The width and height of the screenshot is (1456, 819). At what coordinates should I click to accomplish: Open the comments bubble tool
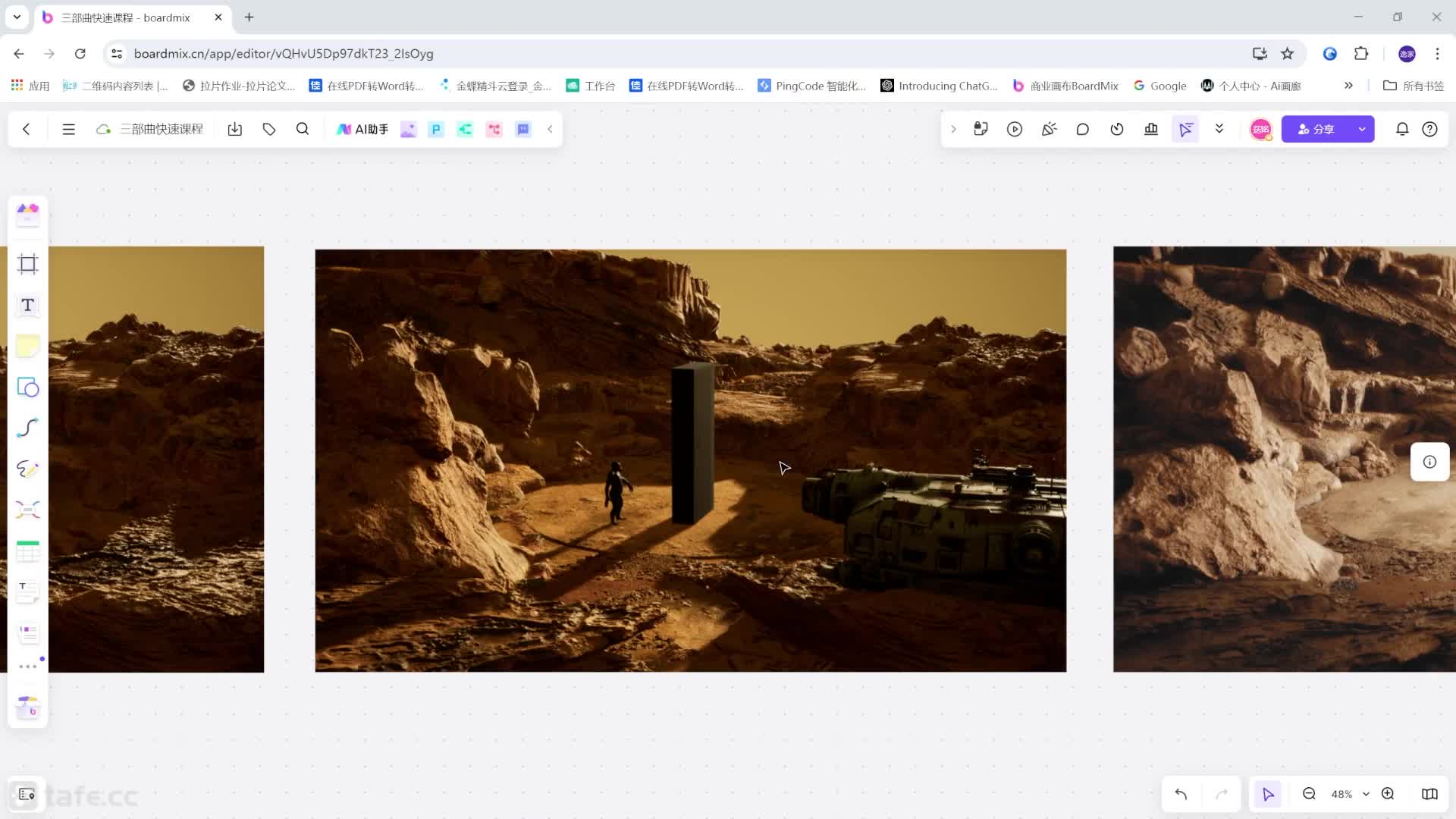(1083, 130)
